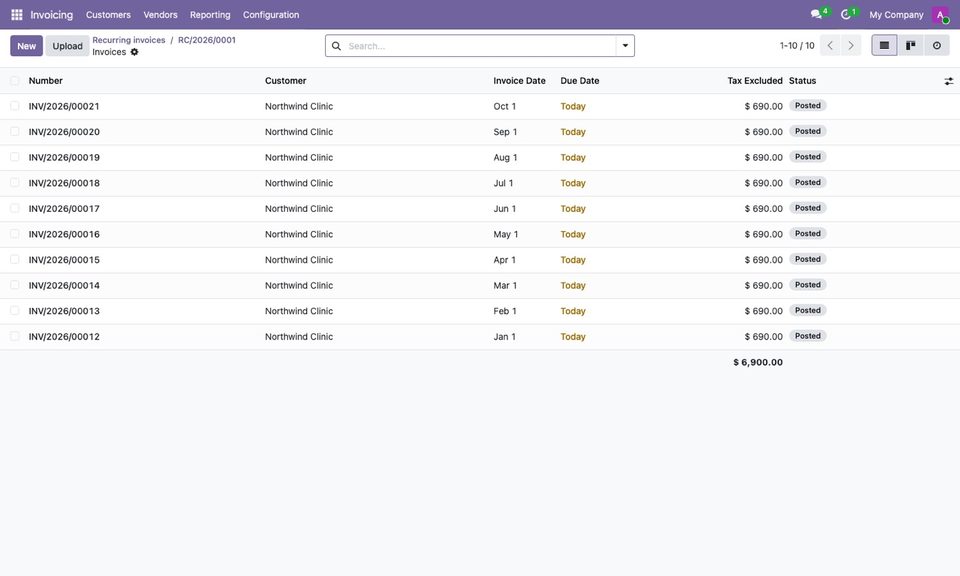Go to next page arrow
The width and height of the screenshot is (960, 576).
tap(851, 45)
